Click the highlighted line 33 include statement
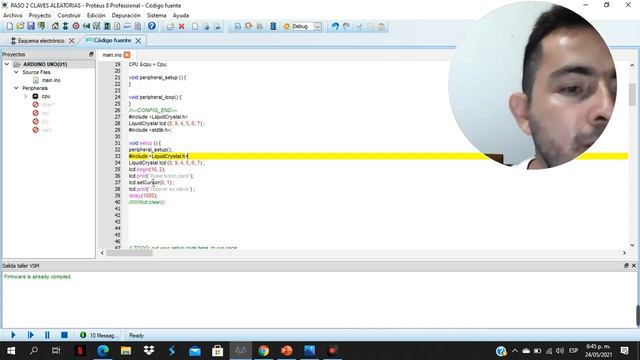The width and height of the screenshot is (640, 360). [158, 156]
